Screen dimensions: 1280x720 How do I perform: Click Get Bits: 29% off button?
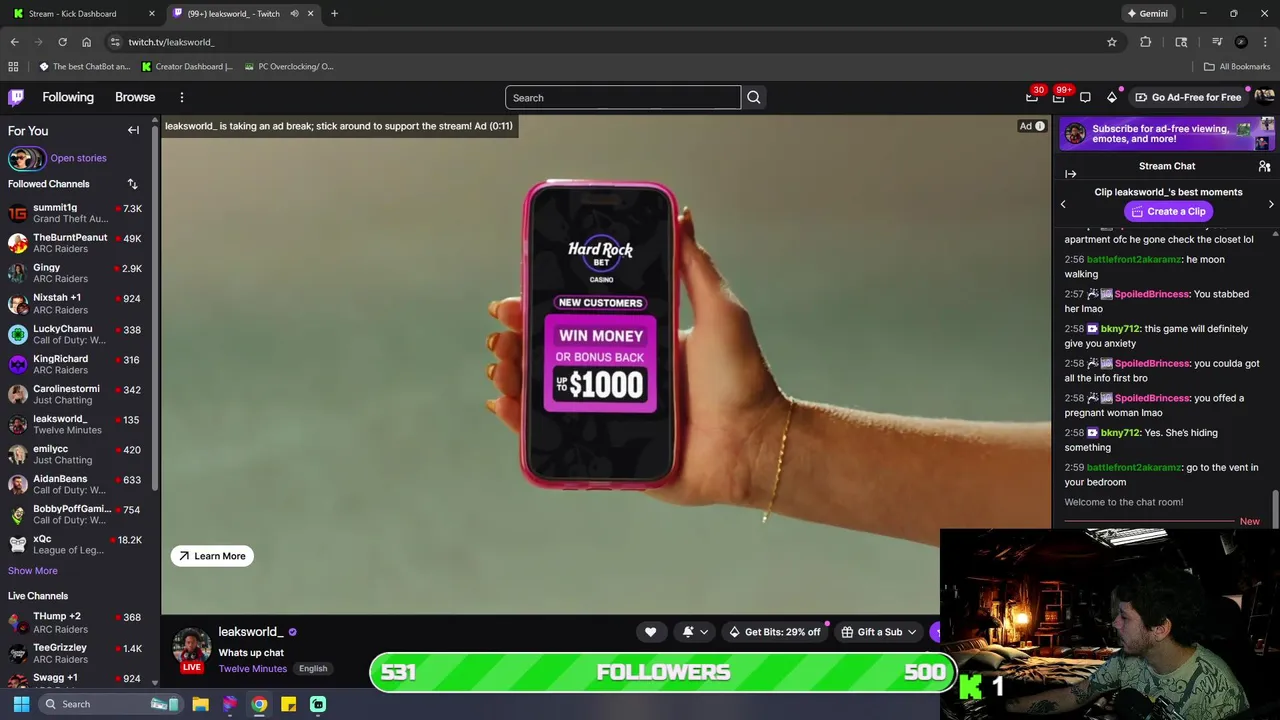coord(774,632)
